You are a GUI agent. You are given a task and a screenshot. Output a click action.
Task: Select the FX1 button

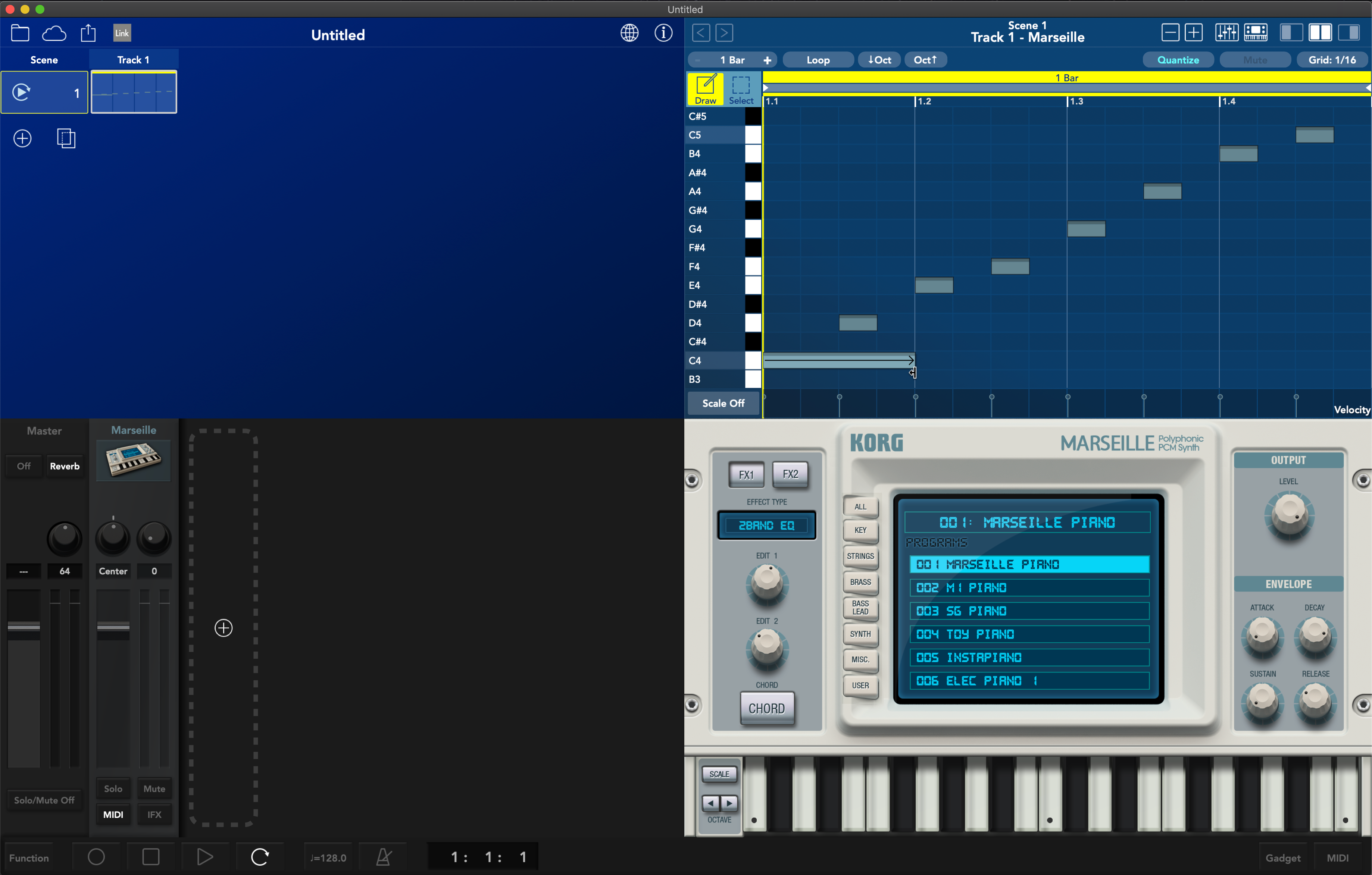[746, 474]
